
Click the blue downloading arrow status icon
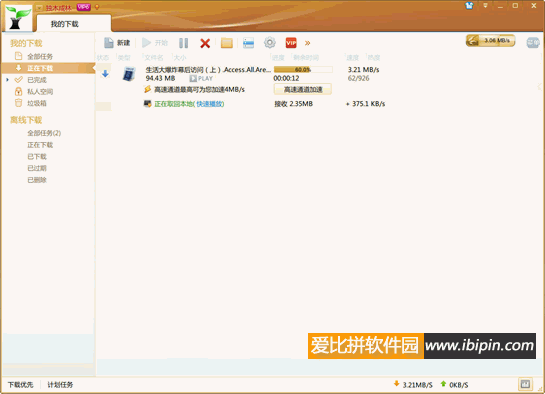click(105, 73)
